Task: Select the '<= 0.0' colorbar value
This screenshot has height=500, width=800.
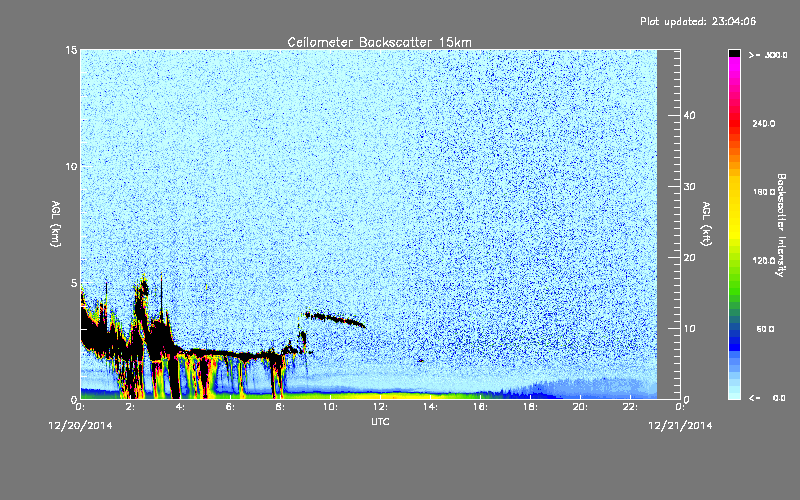Action: (767, 398)
